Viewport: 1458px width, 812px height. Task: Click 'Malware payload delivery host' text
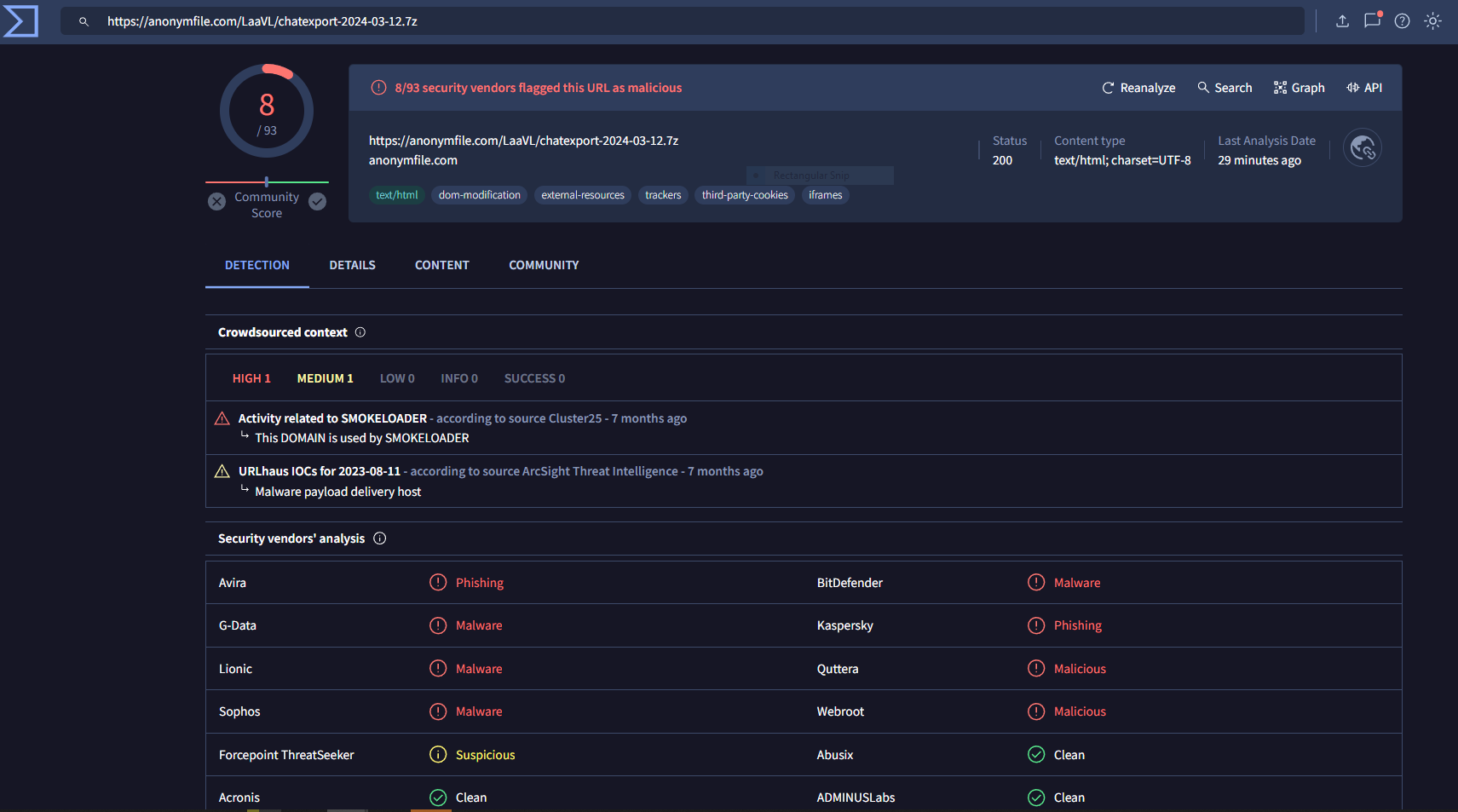[x=338, y=492]
